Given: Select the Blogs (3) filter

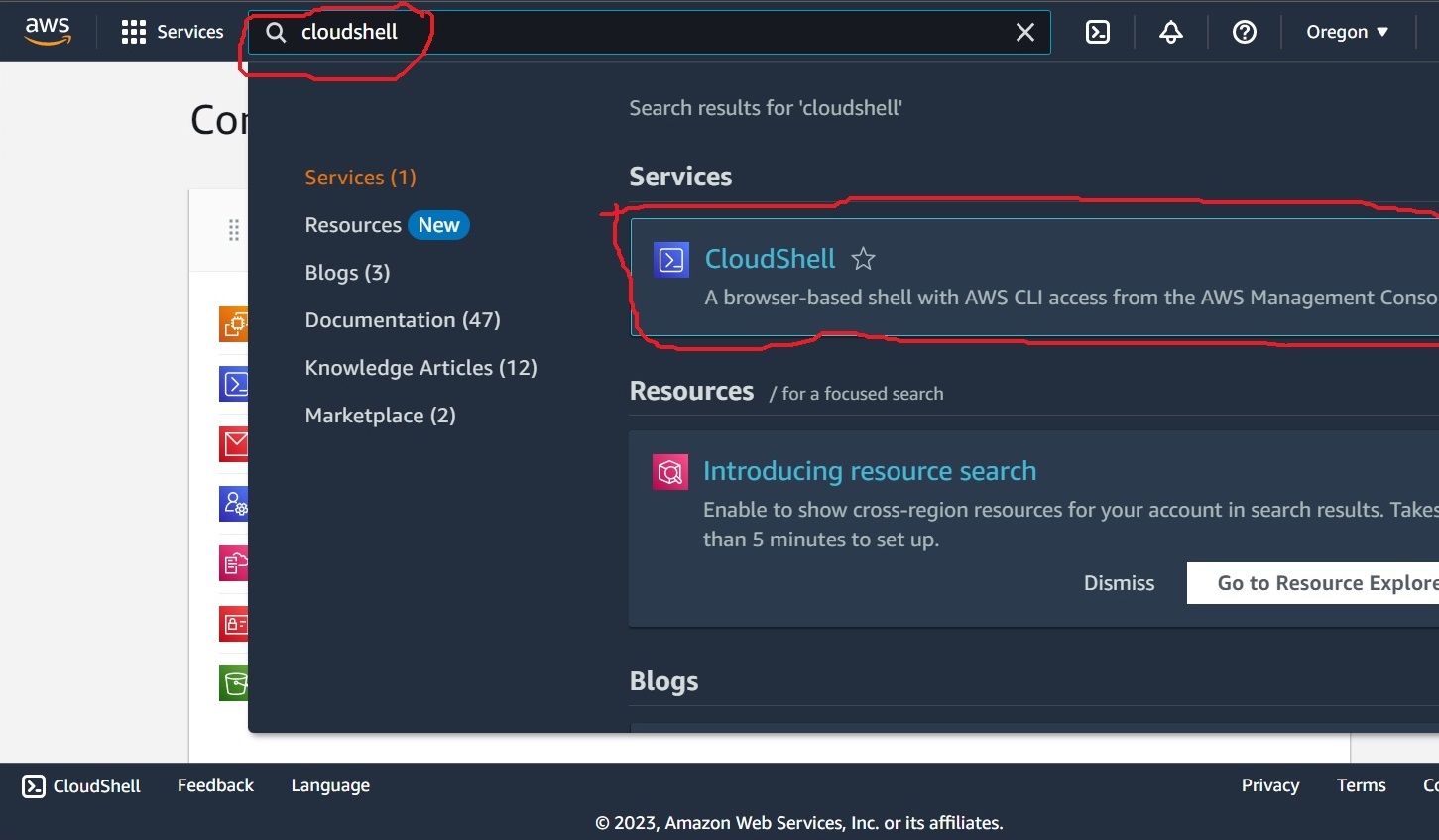Looking at the screenshot, I should pyautogui.click(x=347, y=273).
